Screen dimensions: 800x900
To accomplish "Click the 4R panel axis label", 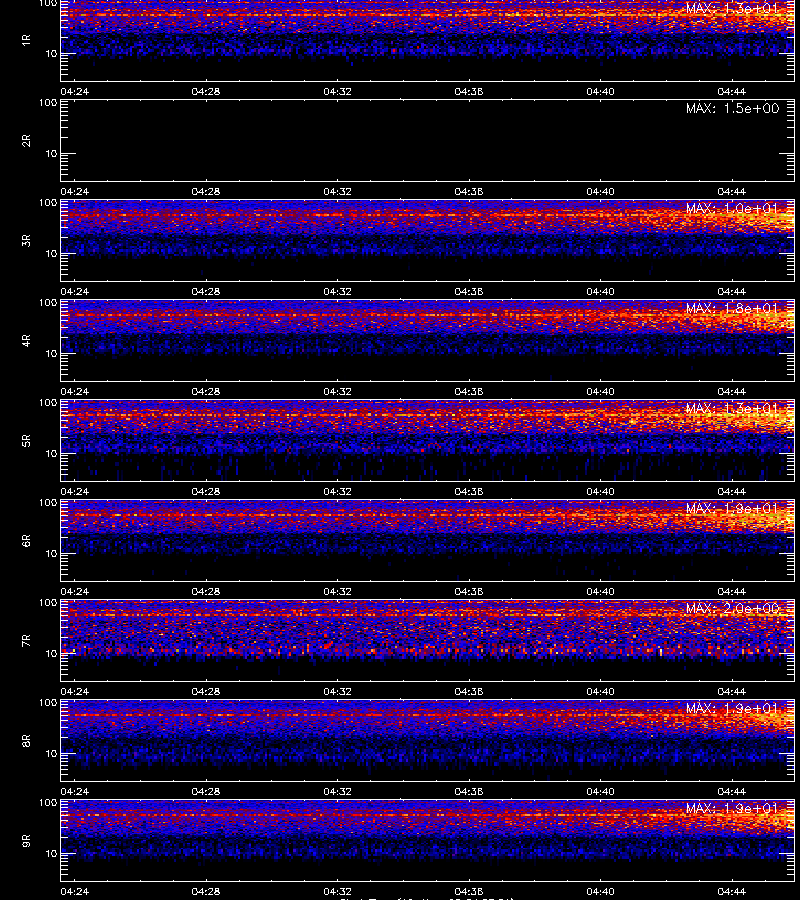I will coord(26,340).
